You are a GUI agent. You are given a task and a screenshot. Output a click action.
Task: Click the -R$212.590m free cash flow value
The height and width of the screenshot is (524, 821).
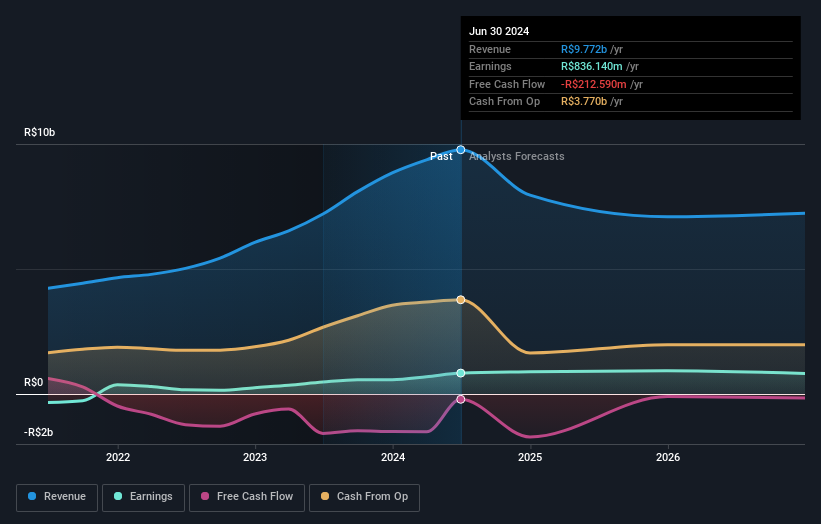pyautogui.click(x=594, y=84)
